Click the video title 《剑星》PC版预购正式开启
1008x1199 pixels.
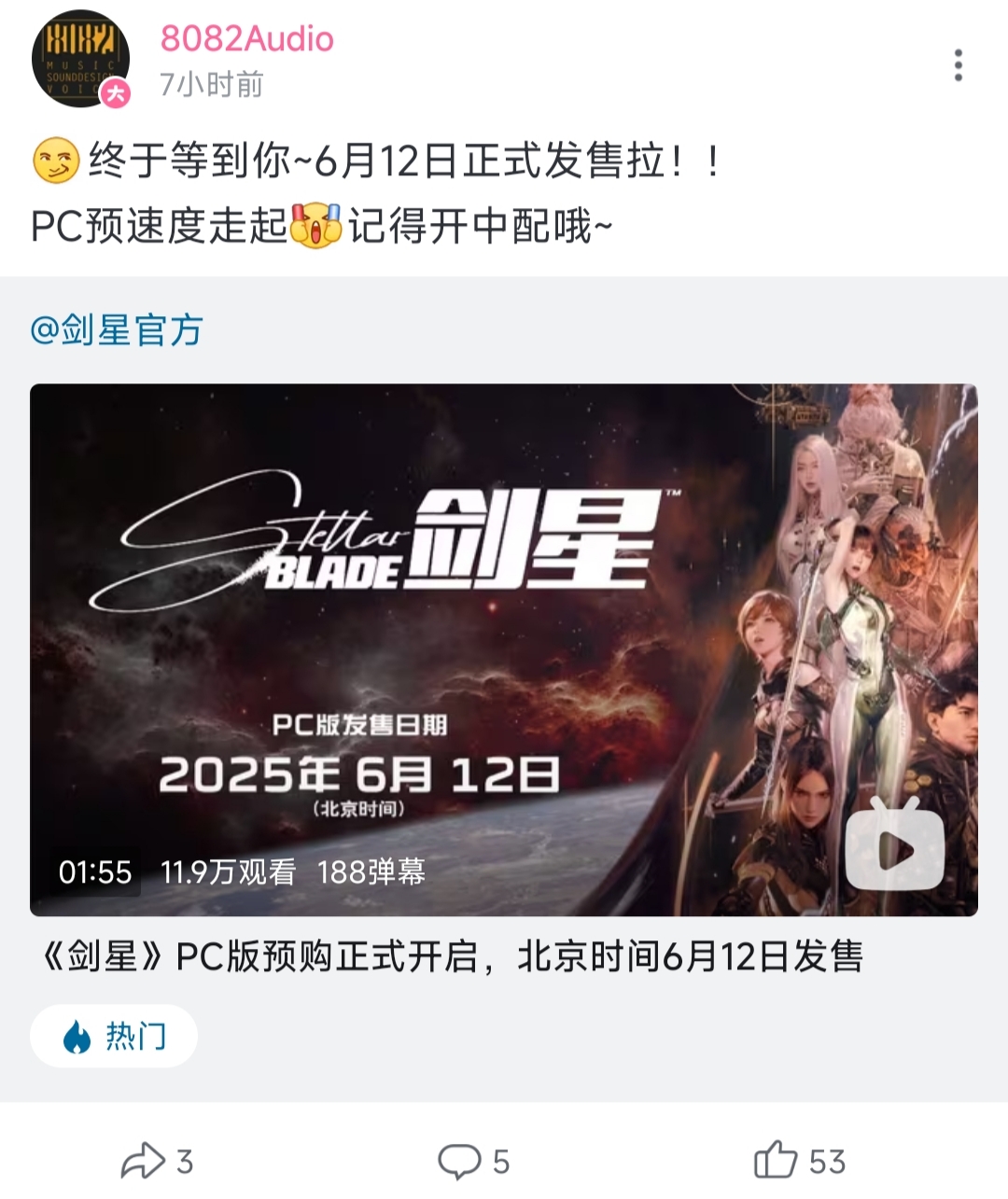coord(450,956)
